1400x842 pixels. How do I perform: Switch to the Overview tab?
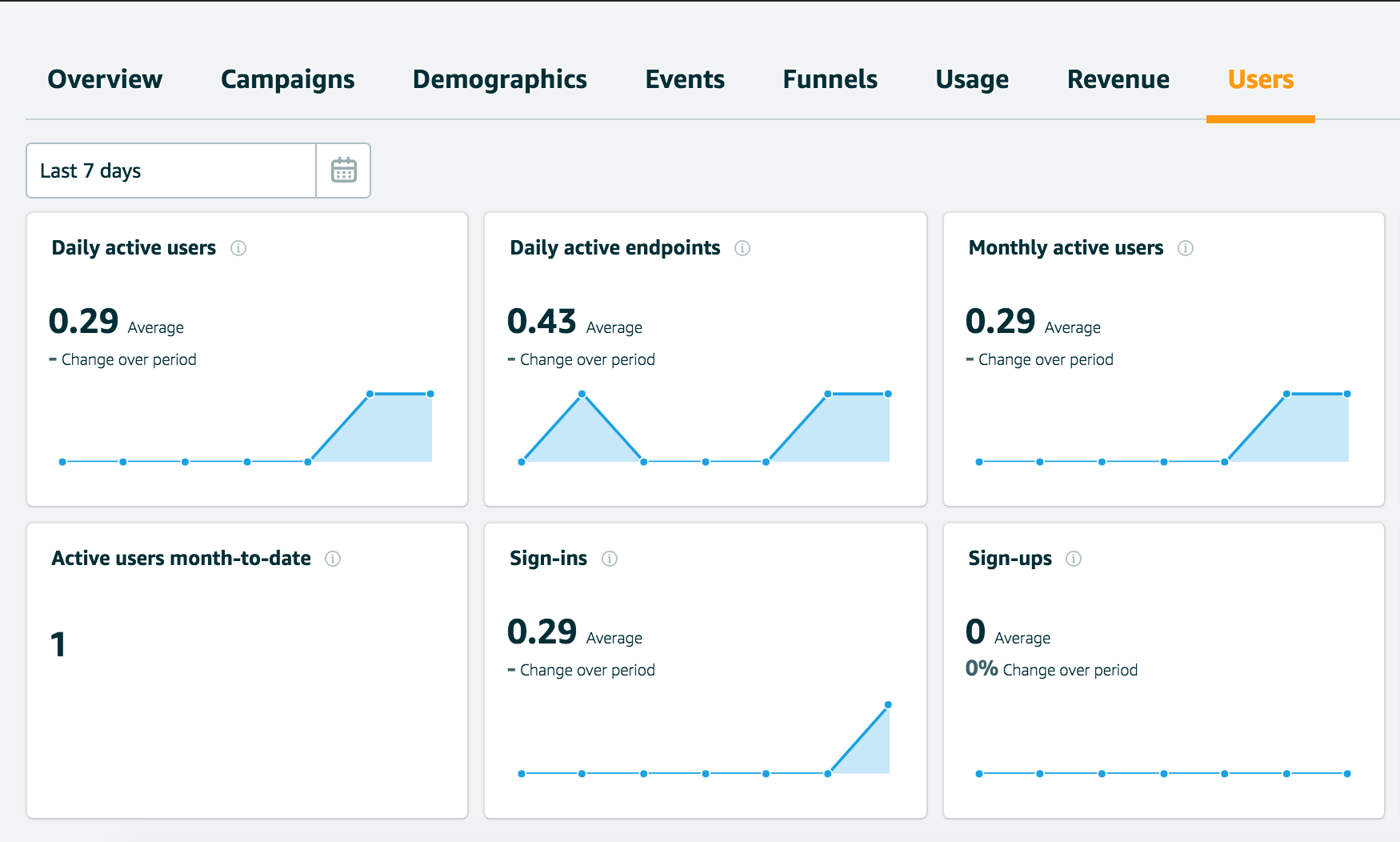click(105, 79)
